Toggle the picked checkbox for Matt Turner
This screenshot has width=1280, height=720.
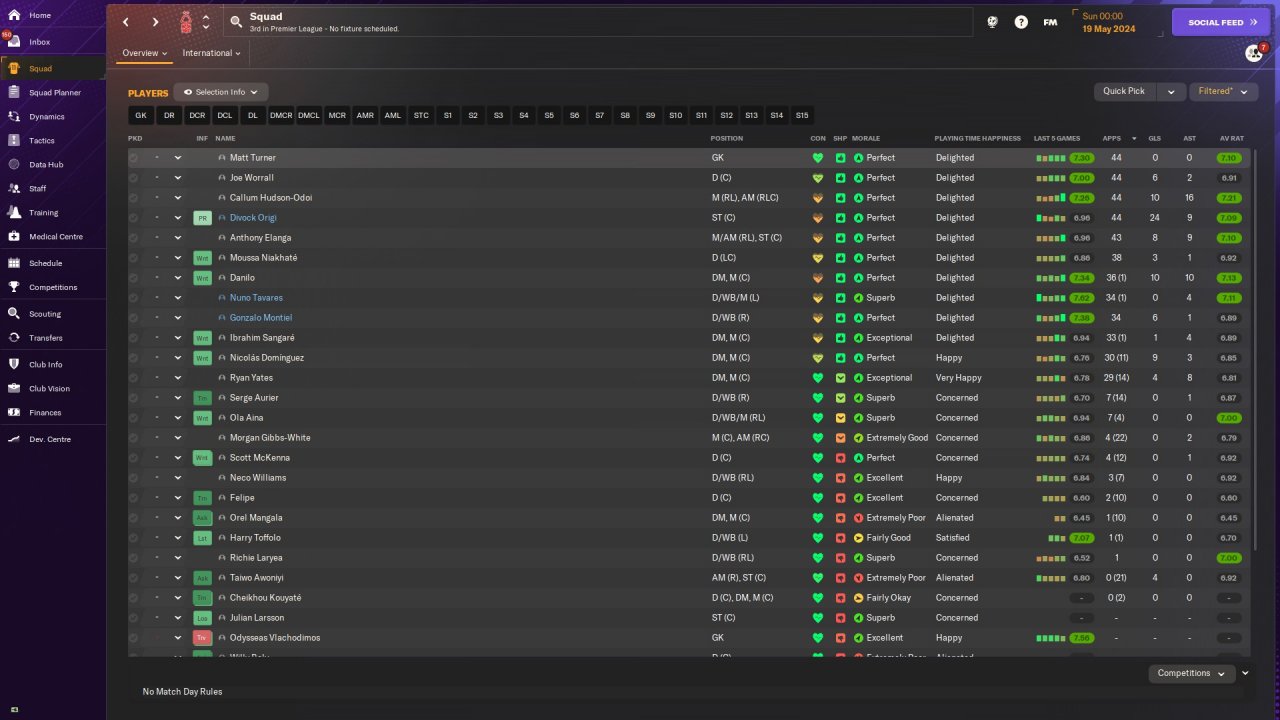click(134, 158)
